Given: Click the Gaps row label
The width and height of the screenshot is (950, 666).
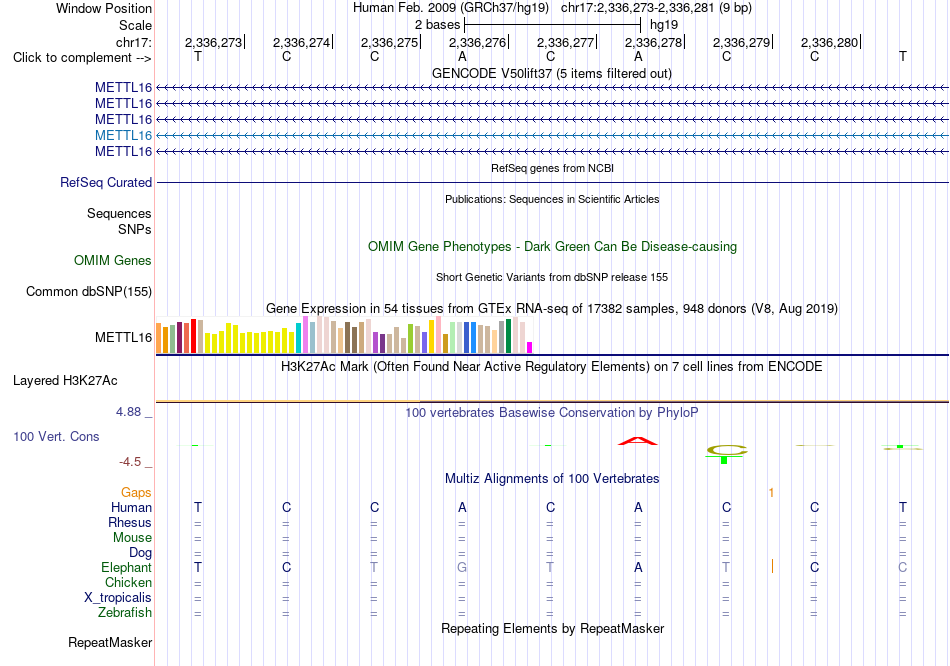Looking at the screenshot, I should point(136,493).
